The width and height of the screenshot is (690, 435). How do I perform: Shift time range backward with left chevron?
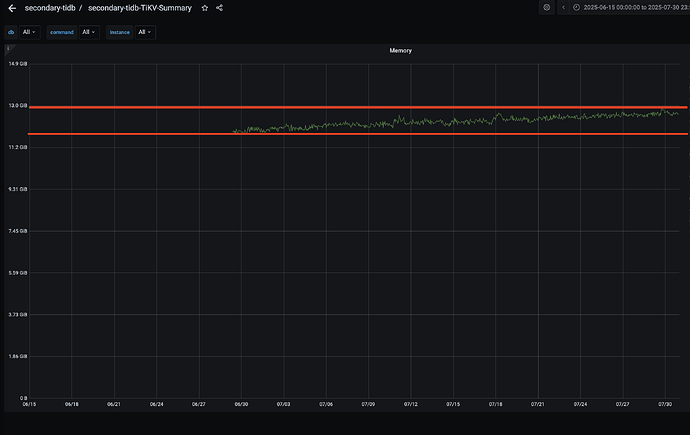click(563, 7)
